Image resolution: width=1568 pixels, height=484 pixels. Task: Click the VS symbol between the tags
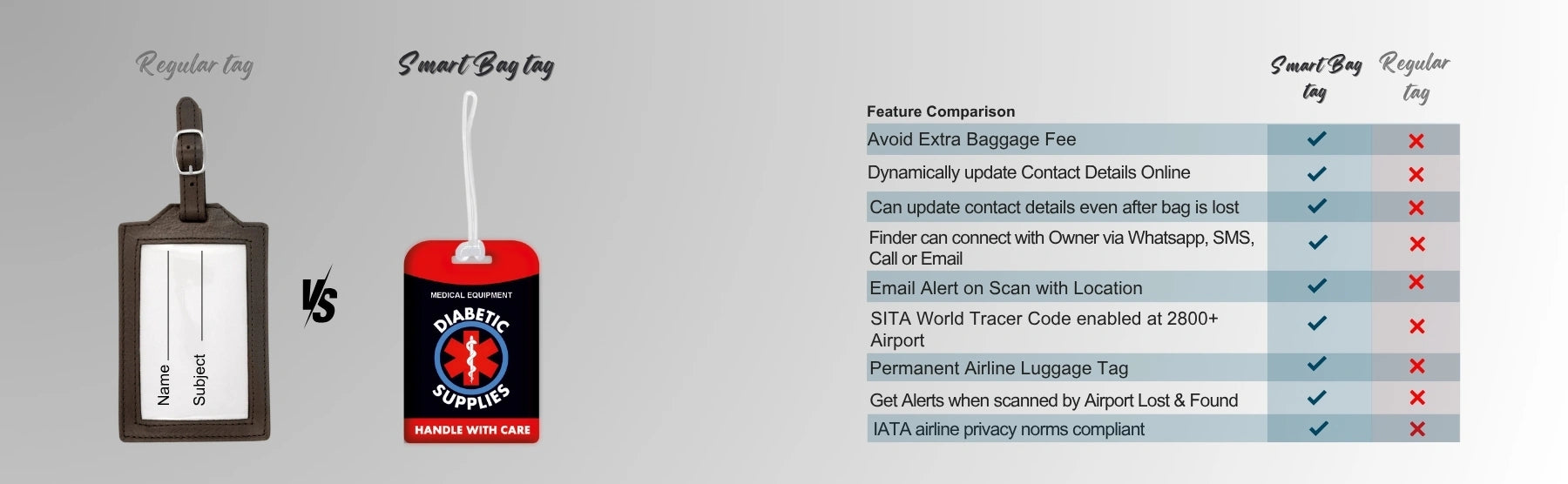pyautogui.click(x=320, y=298)
